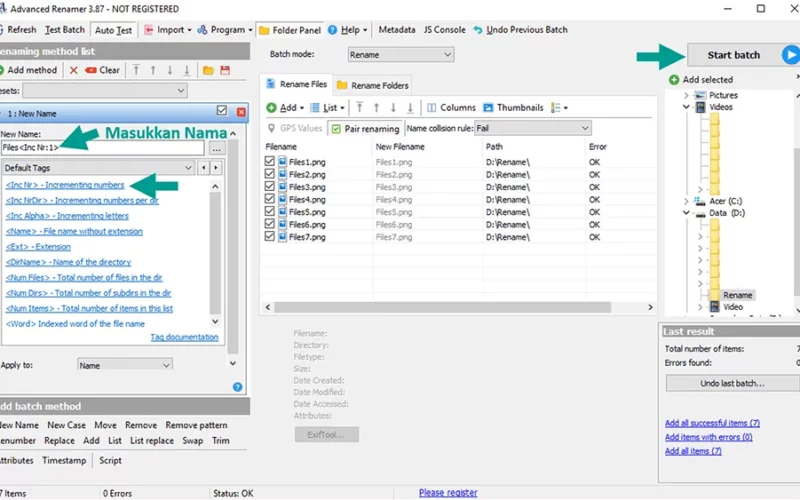Image resolution: width=800 pixels, height=500 pixels.
Task: Expand the Pictures folder tree node
Action: click(686, 95)
